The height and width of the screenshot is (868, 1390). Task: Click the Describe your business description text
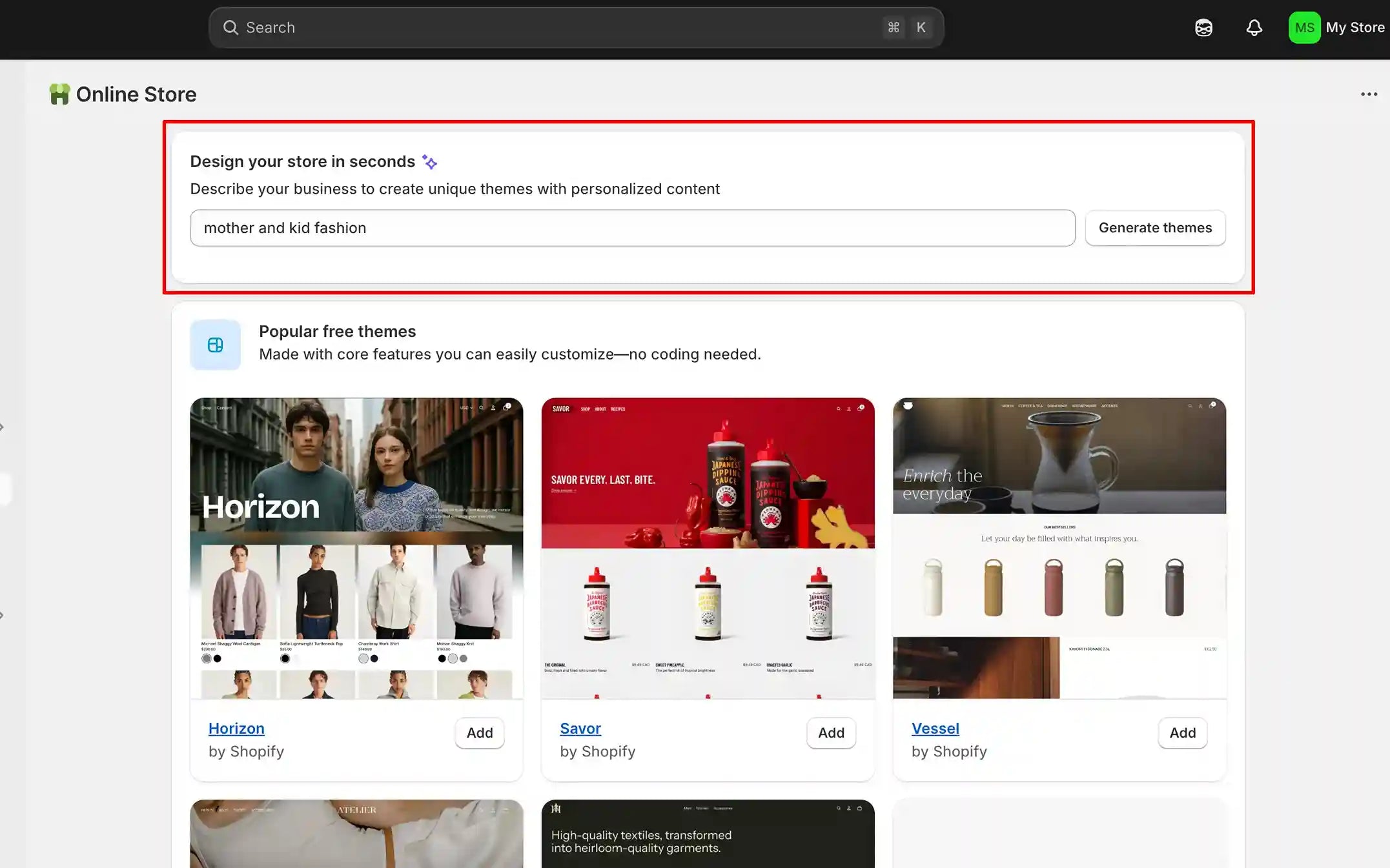[455, 189]
